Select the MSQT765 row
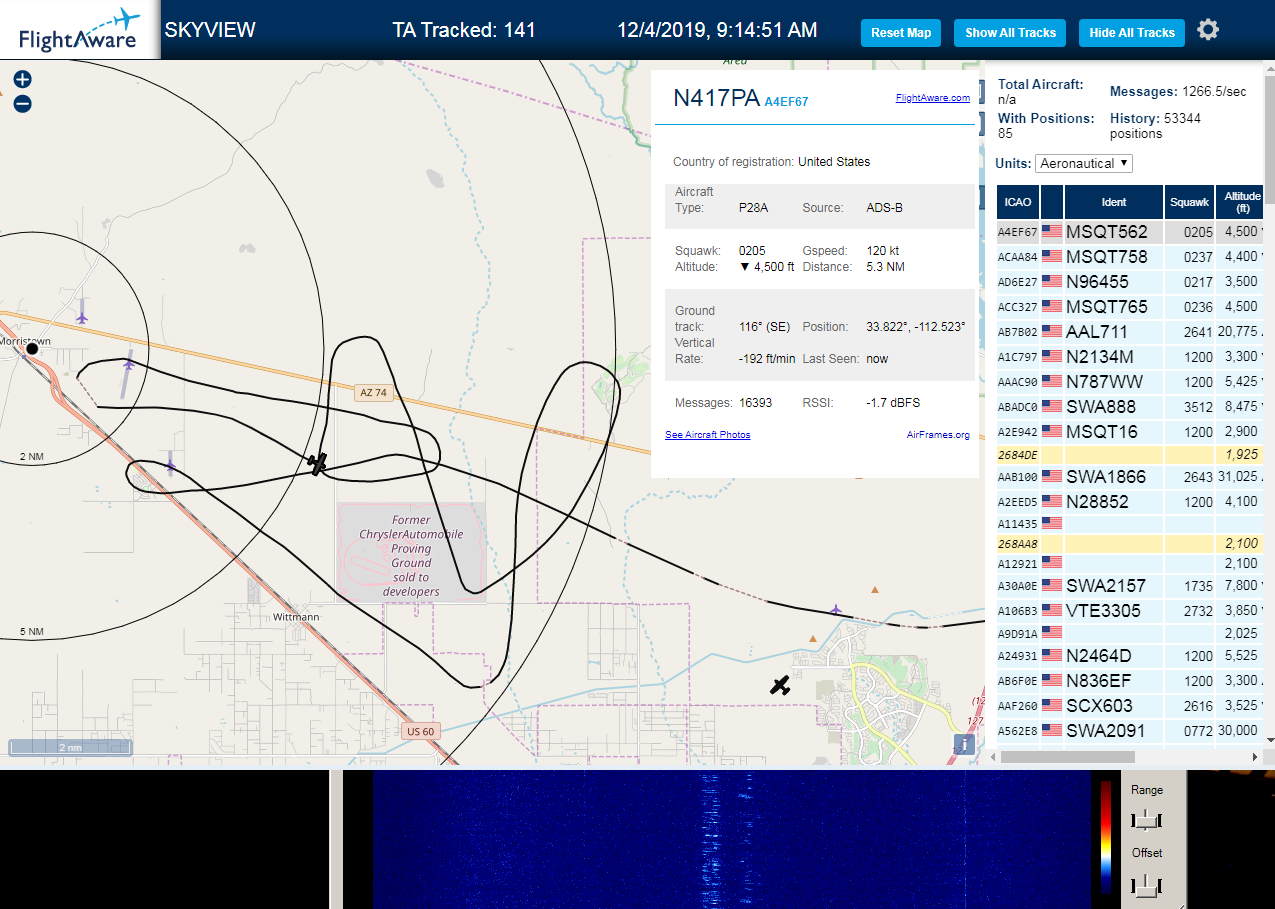Image resolution: width=1275 pixels, height=909 pixels. 1130,306
